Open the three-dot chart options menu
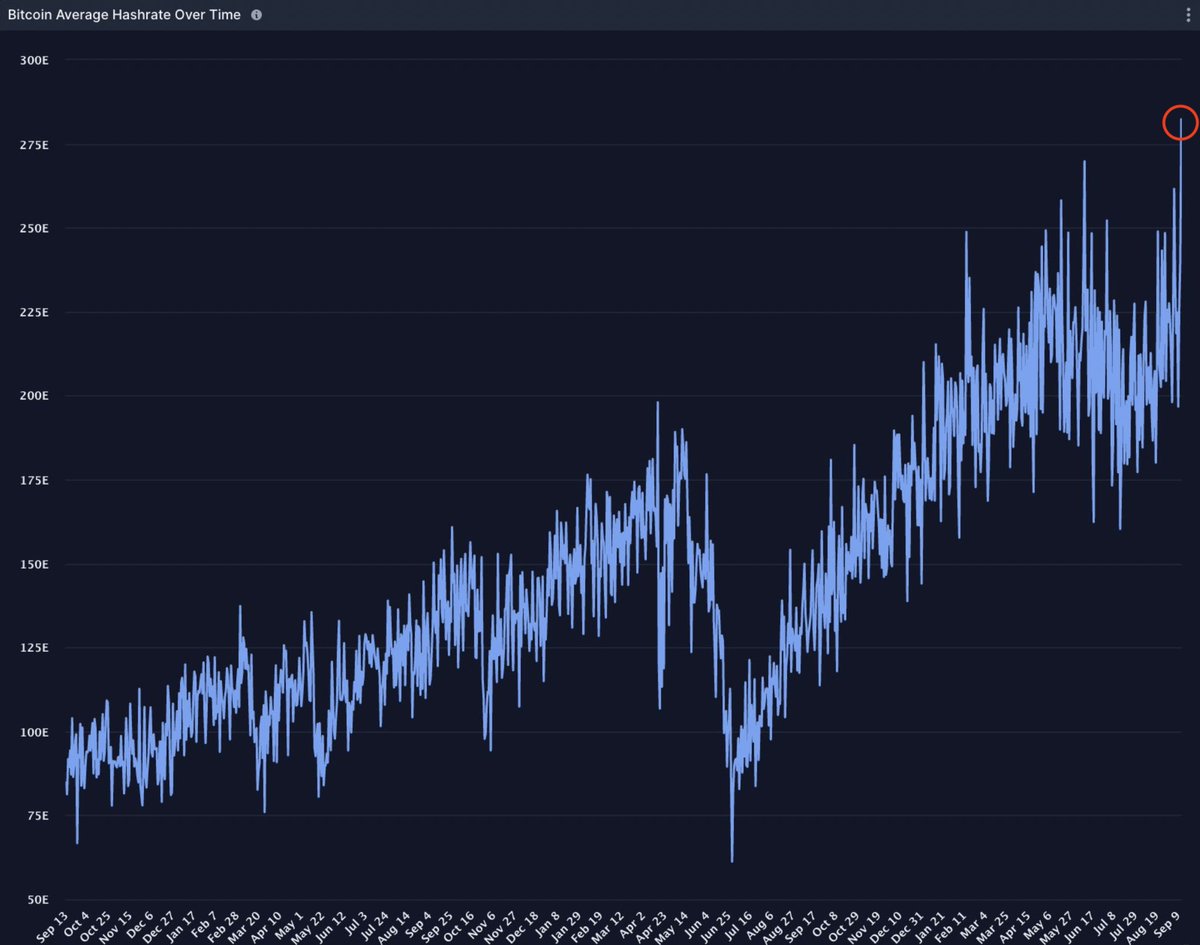Viewport: 1200px width, 945px height. (x=1187, y=15)
